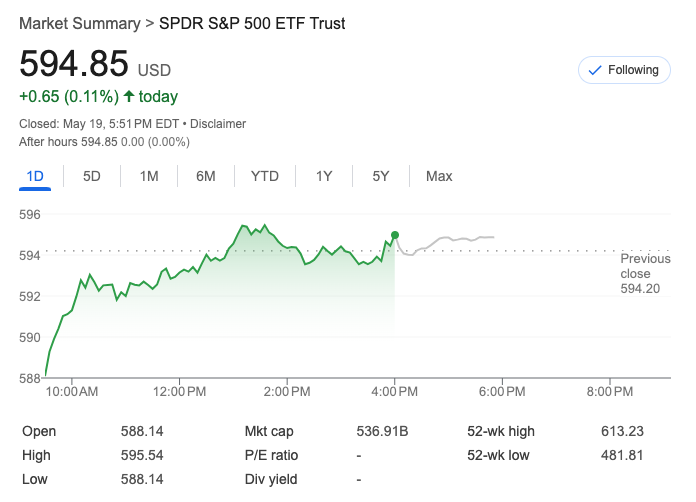
Task: Show the 1M chart range
Action: pyautogui.click(x=149, y=176)
